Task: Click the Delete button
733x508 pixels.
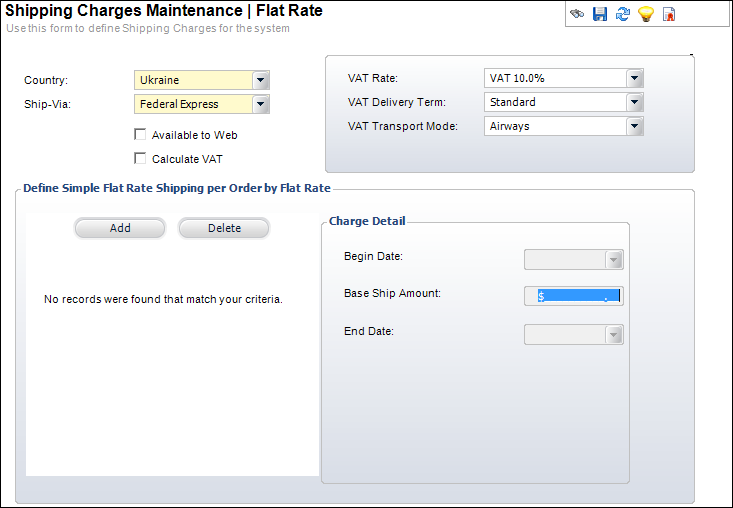Action: pyautogui.click(x=224, y=228)
